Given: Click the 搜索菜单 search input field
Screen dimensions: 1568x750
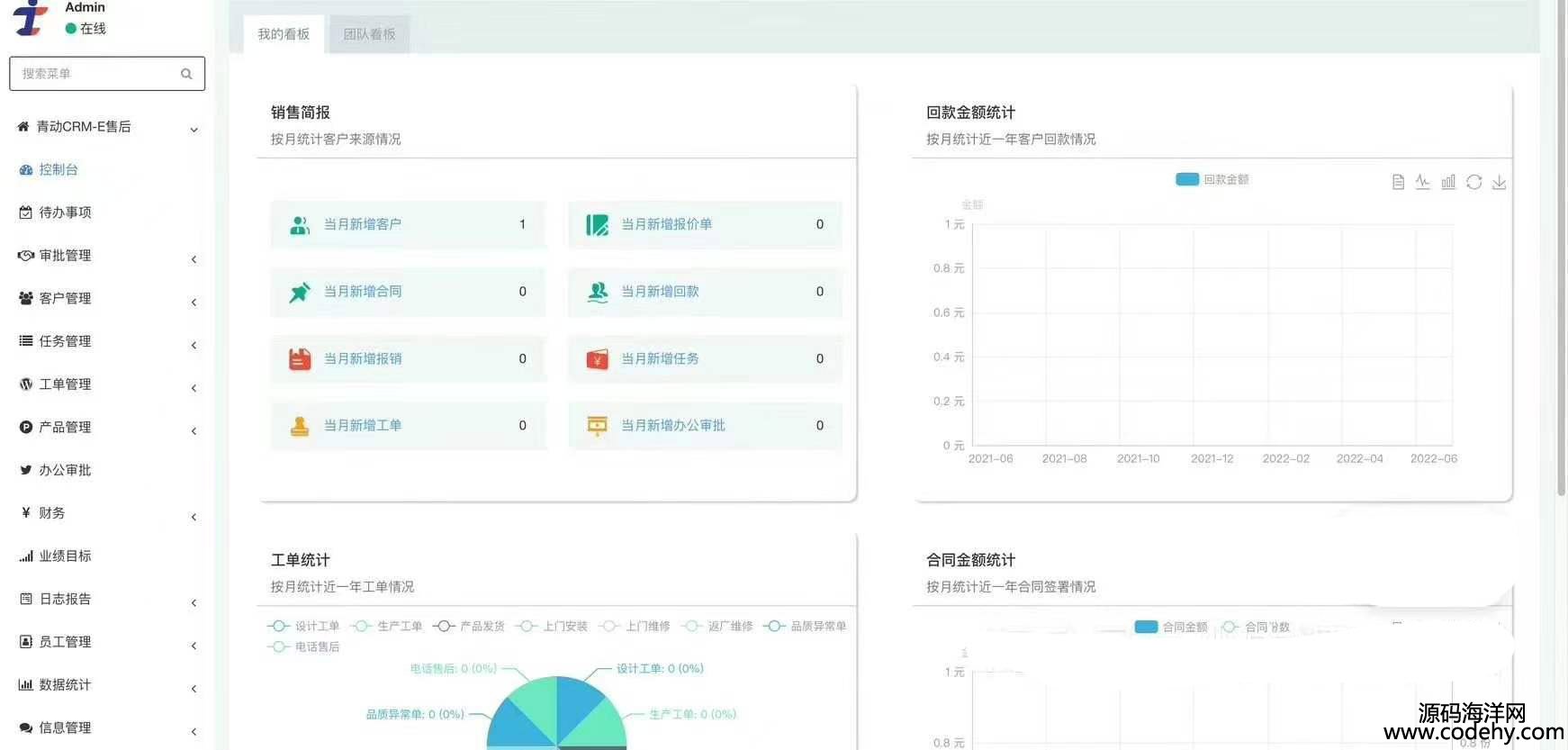Looking at the screenshot, I should 107,74.
